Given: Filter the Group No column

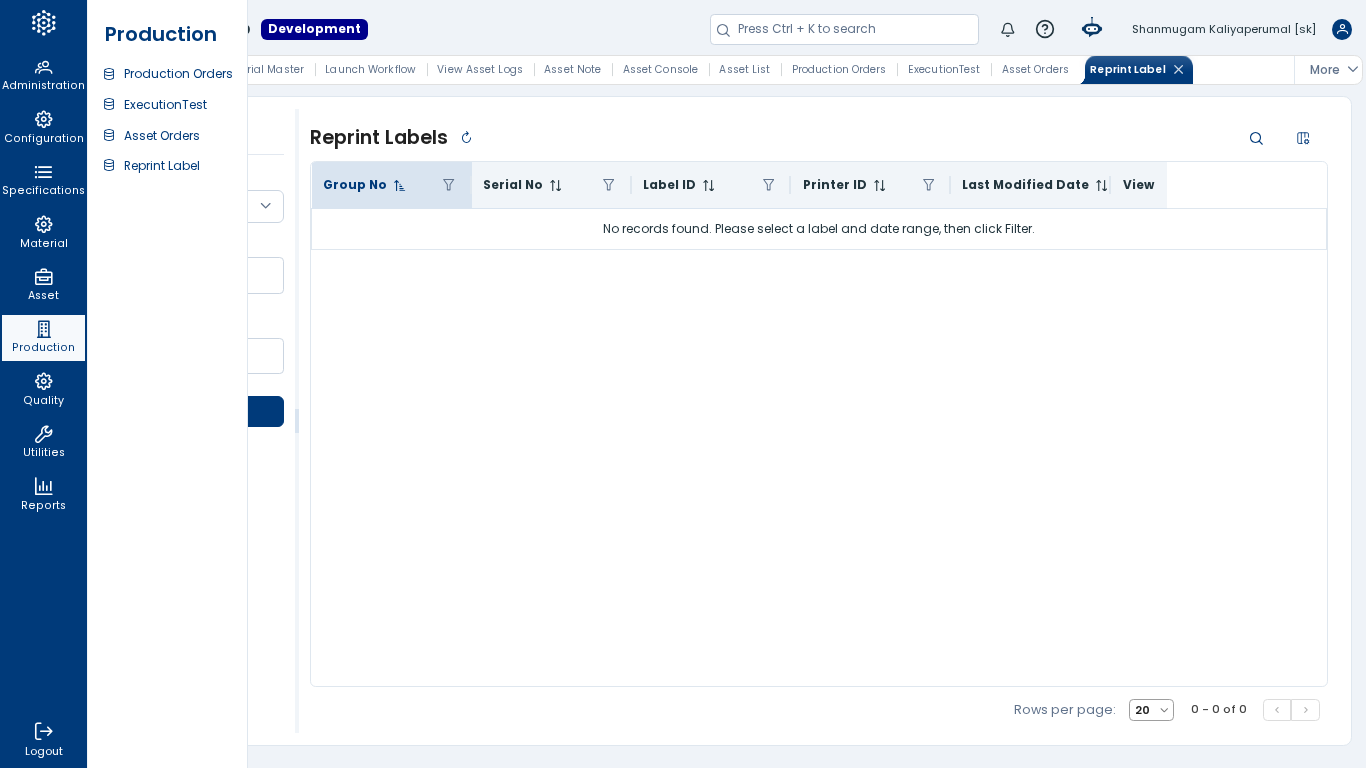Looking at the screenshot, I should point(449,185).
